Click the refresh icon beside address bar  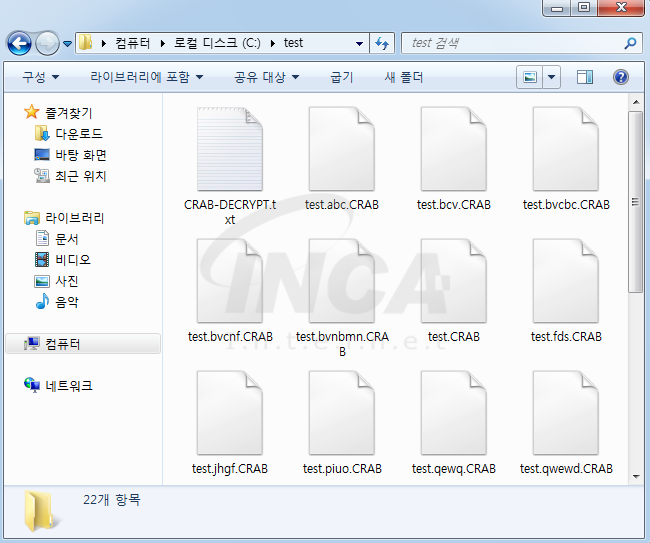[382, 43]
